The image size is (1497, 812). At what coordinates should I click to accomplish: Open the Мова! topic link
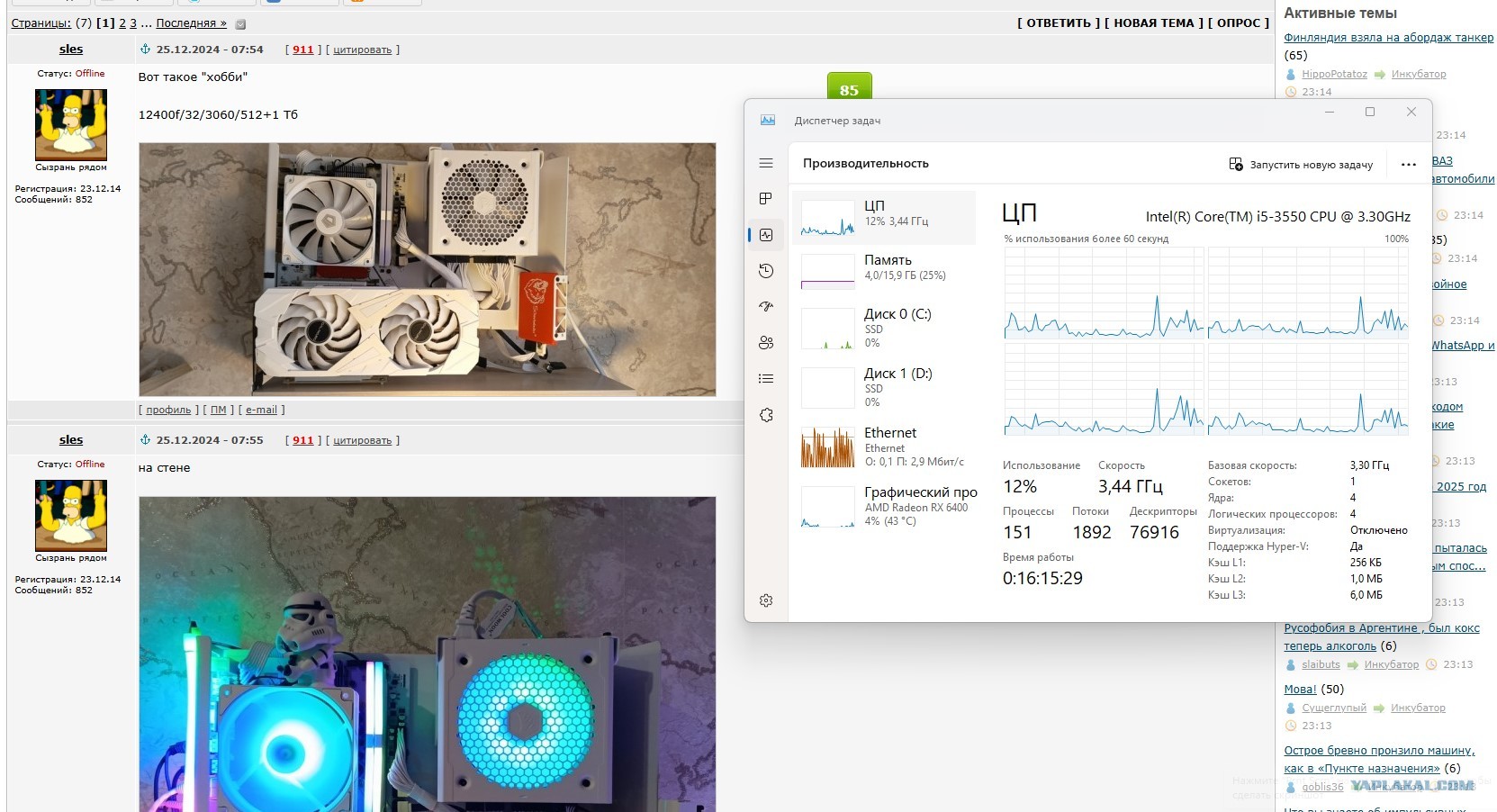[1300, 690]
